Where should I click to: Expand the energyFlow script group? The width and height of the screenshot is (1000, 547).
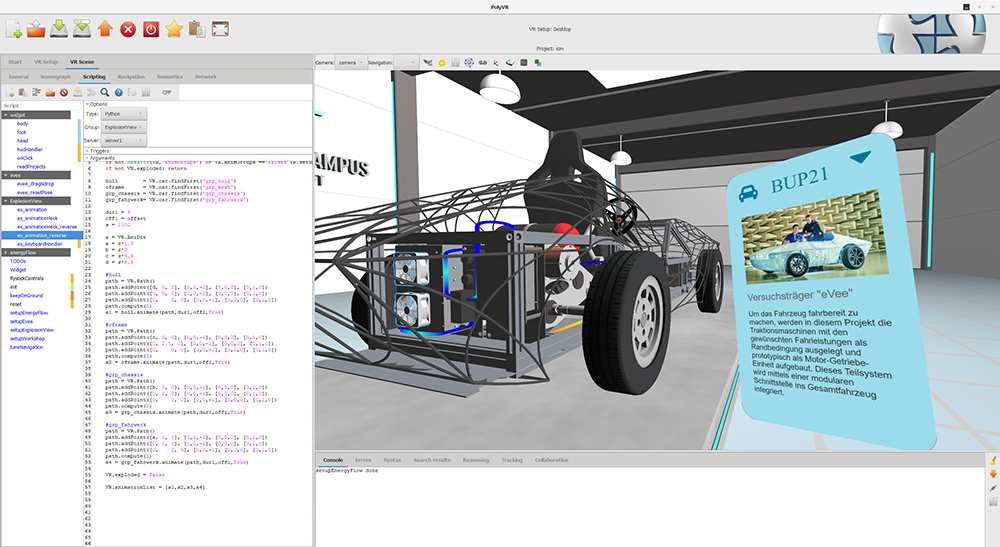5,253
